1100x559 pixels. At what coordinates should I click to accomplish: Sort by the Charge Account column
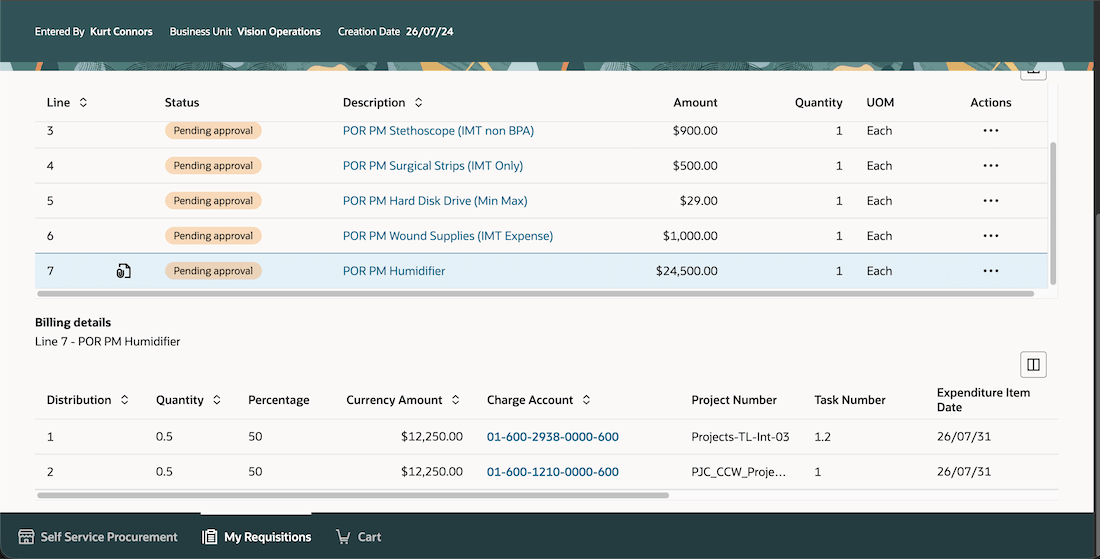tap(586, 400)
